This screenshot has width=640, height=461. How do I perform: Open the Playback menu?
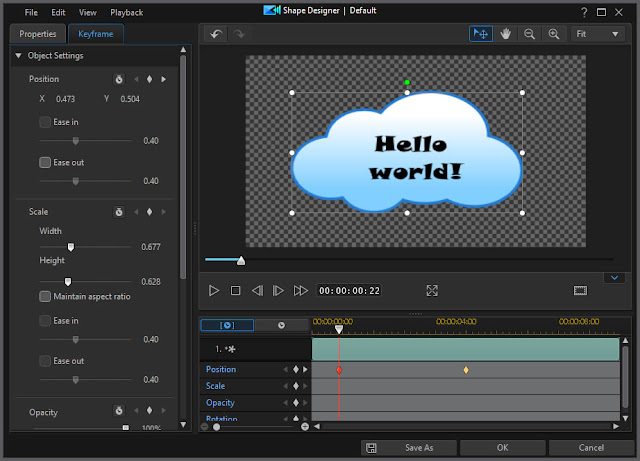(x=127, y=13)
